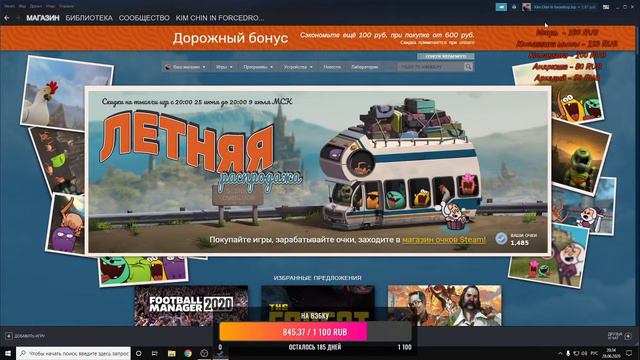Click the green-helmet soldier photo on right
Image resolution: width=640 pixels, height=360 pixels.
[580, 157]
